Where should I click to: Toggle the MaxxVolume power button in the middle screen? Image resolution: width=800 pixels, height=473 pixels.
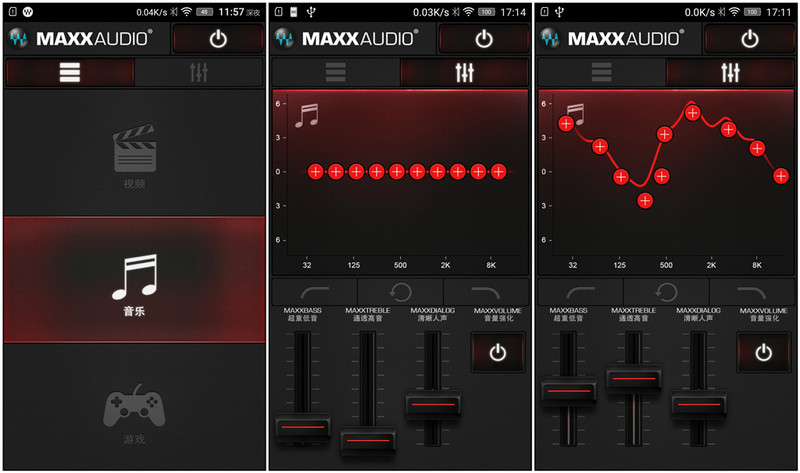point(498,352)
